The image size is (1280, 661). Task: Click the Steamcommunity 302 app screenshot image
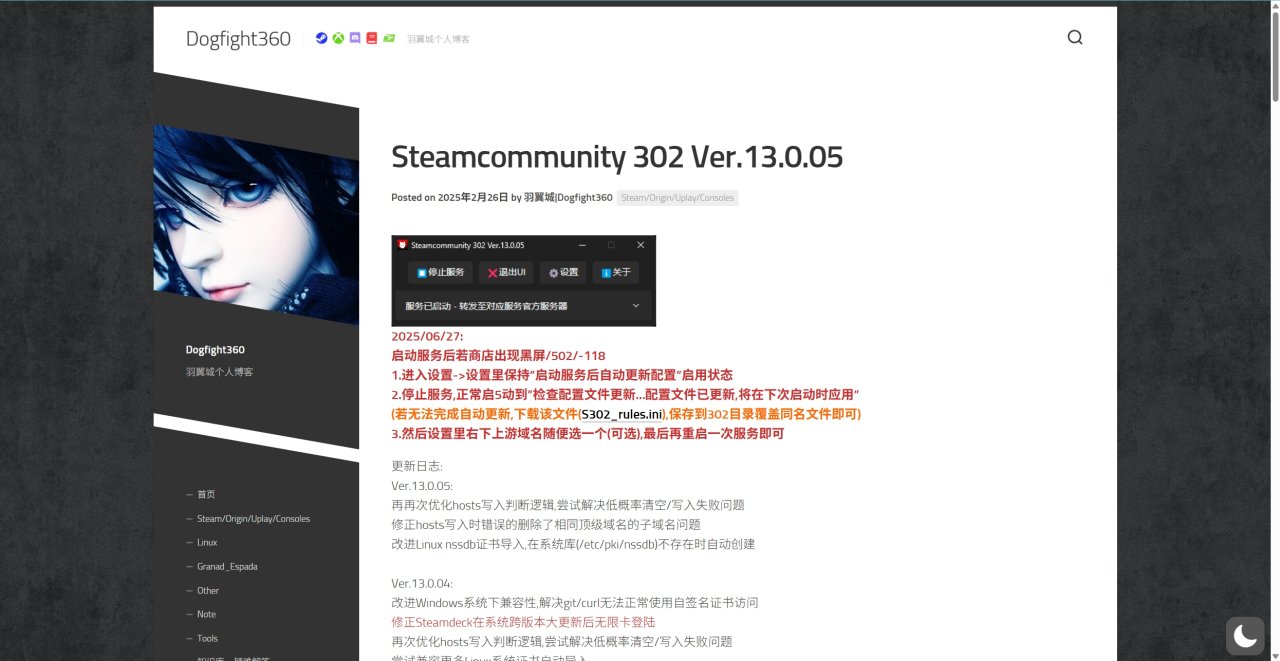tap(523, 280)
